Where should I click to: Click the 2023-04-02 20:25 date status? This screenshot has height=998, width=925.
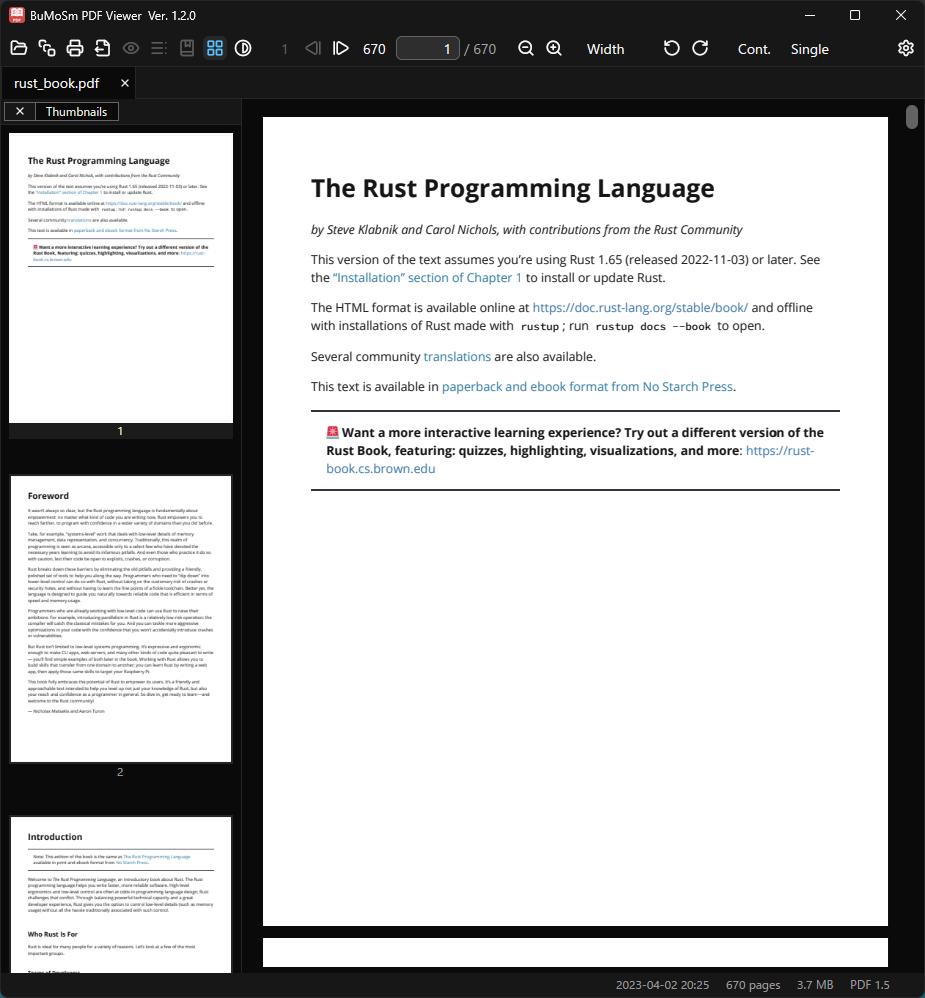662,985
